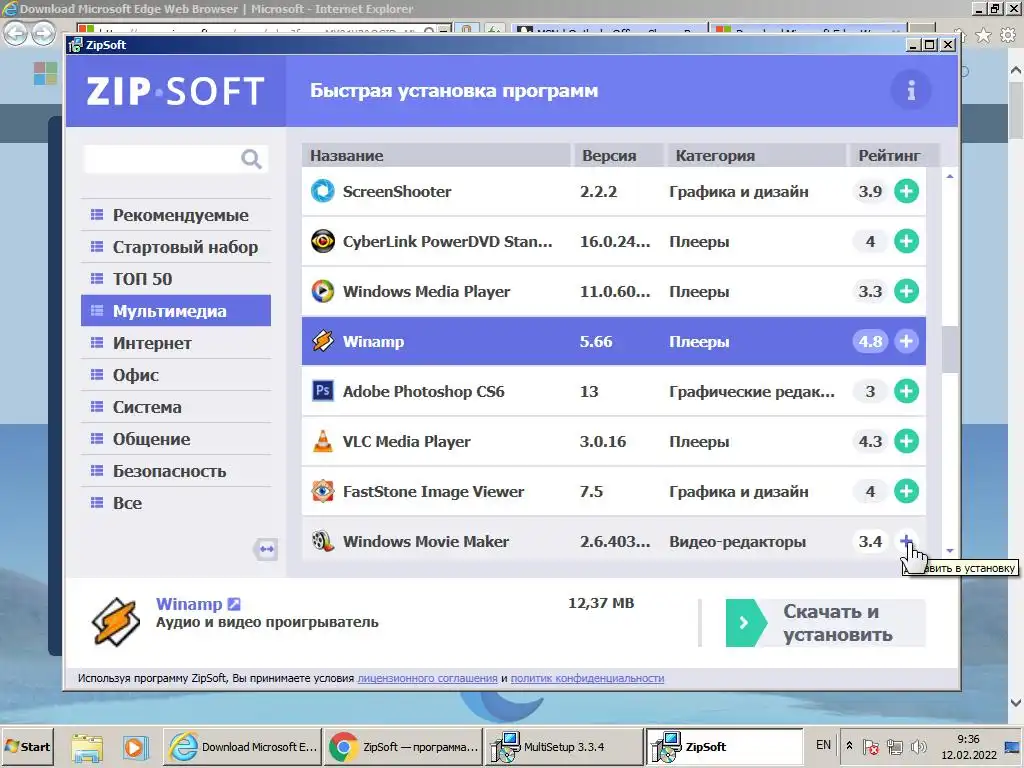Screen dimensions: 1024x768
Task: Sort the list by the Название column
Action: pyautogui.click(x=436, y=155)
